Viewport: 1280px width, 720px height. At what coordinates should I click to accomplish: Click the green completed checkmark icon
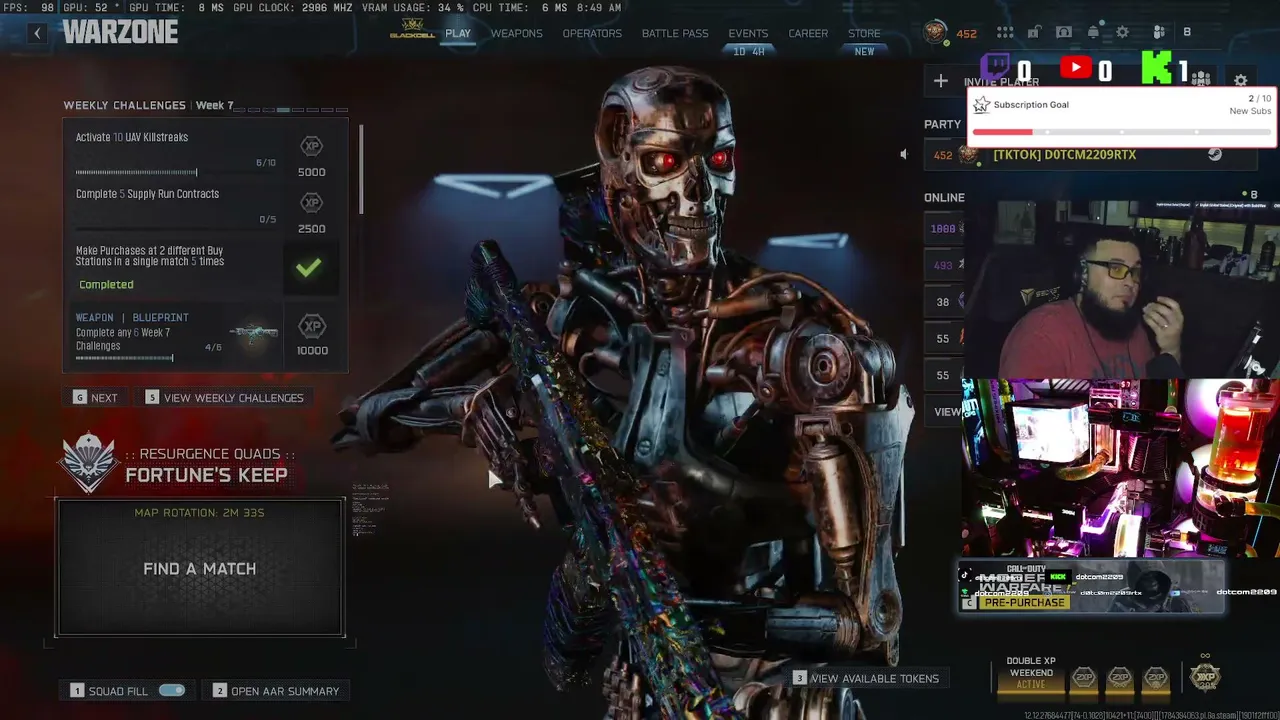(308, 267)
